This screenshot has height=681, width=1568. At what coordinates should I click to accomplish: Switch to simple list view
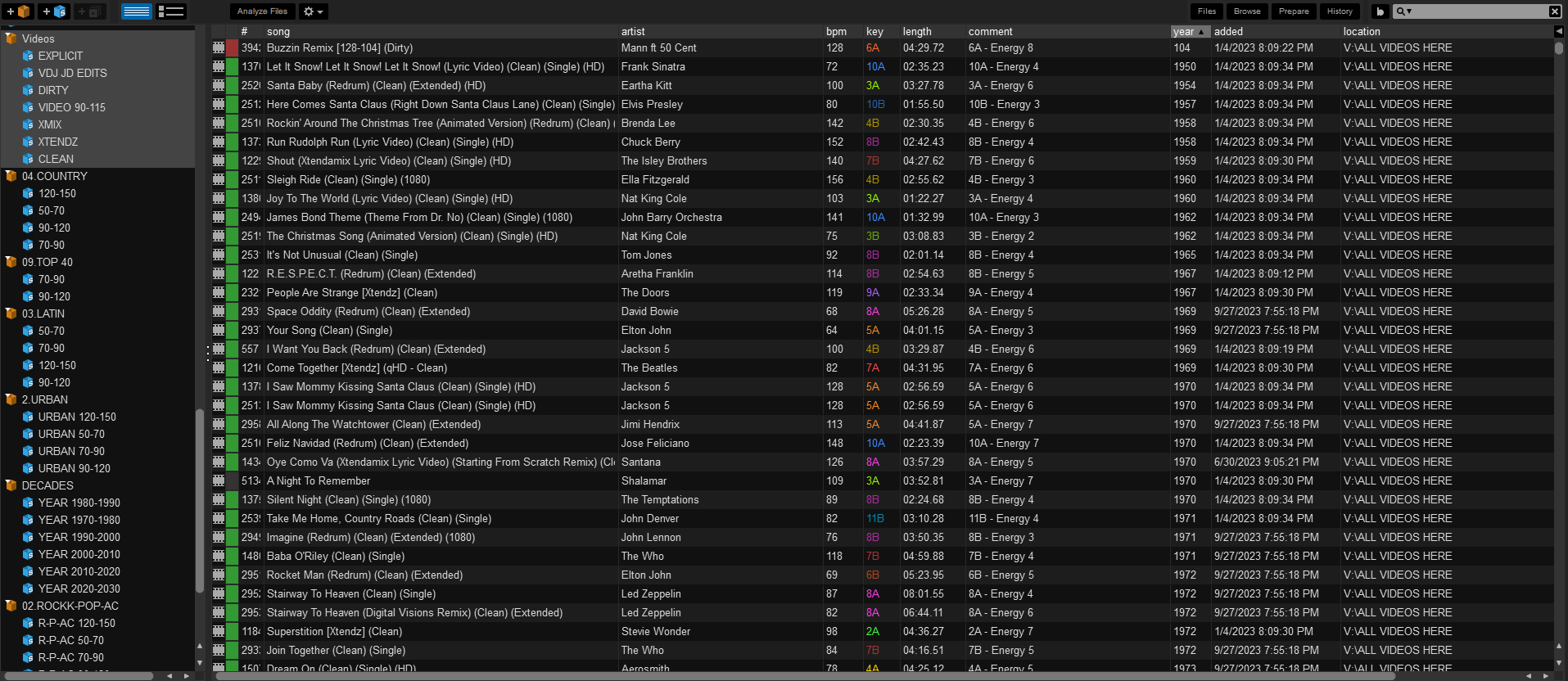[x=136, y=11]
